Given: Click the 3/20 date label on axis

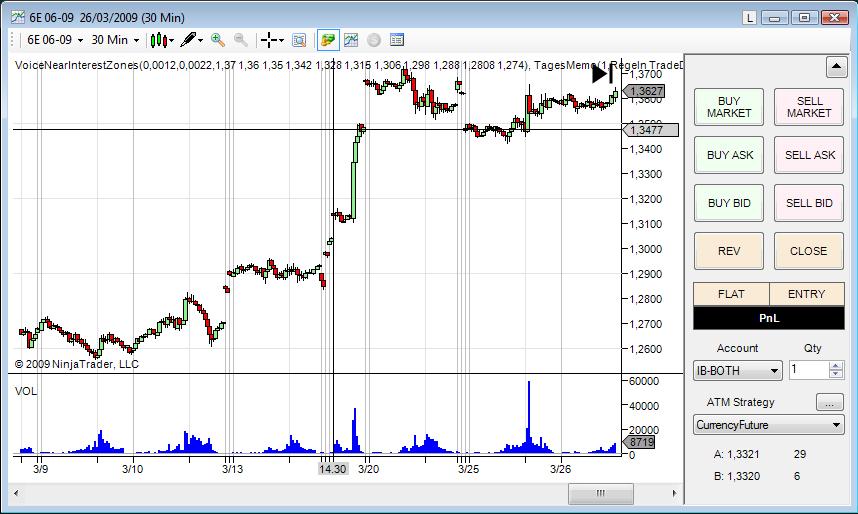Looking at the screenshot, I should pos(368,469).
